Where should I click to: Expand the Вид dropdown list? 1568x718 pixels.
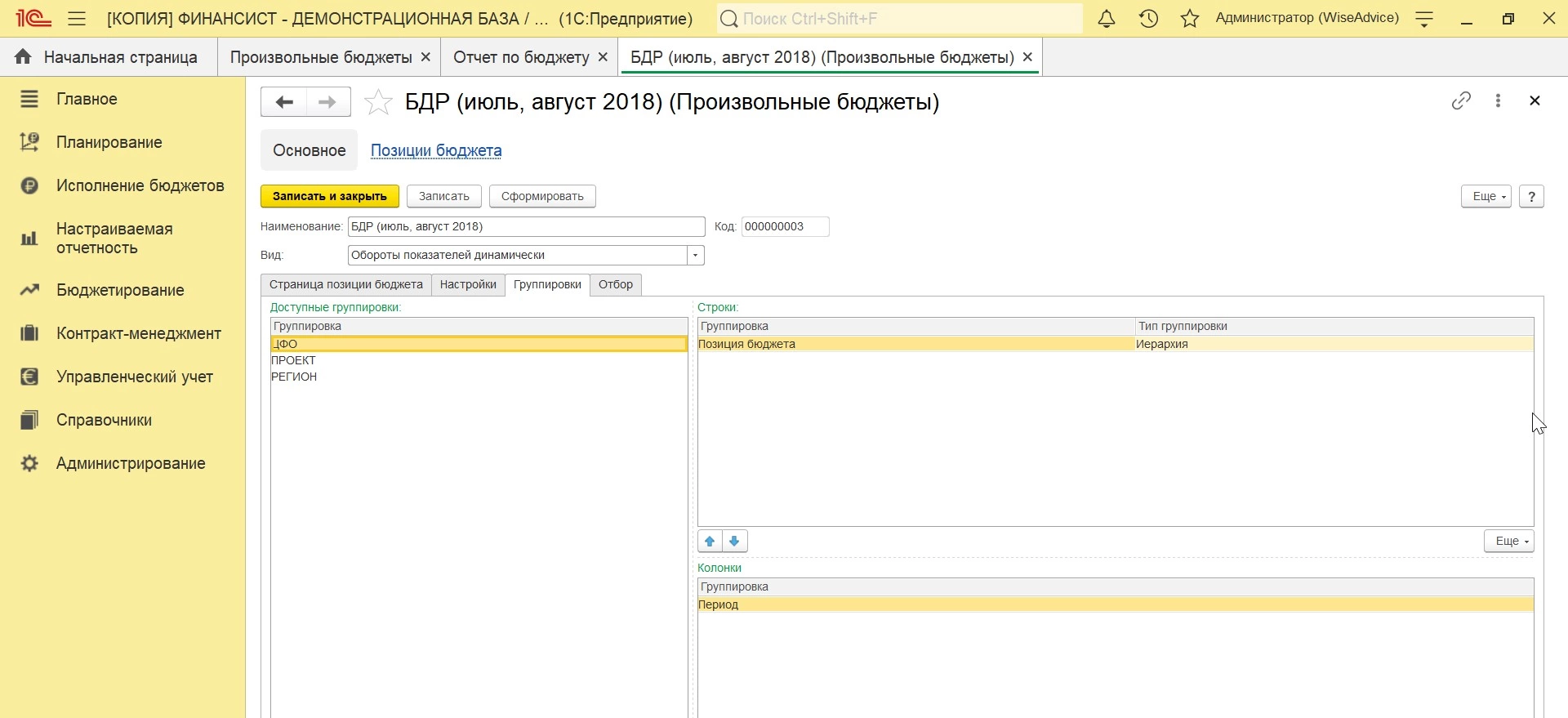(x=696, y=256)
